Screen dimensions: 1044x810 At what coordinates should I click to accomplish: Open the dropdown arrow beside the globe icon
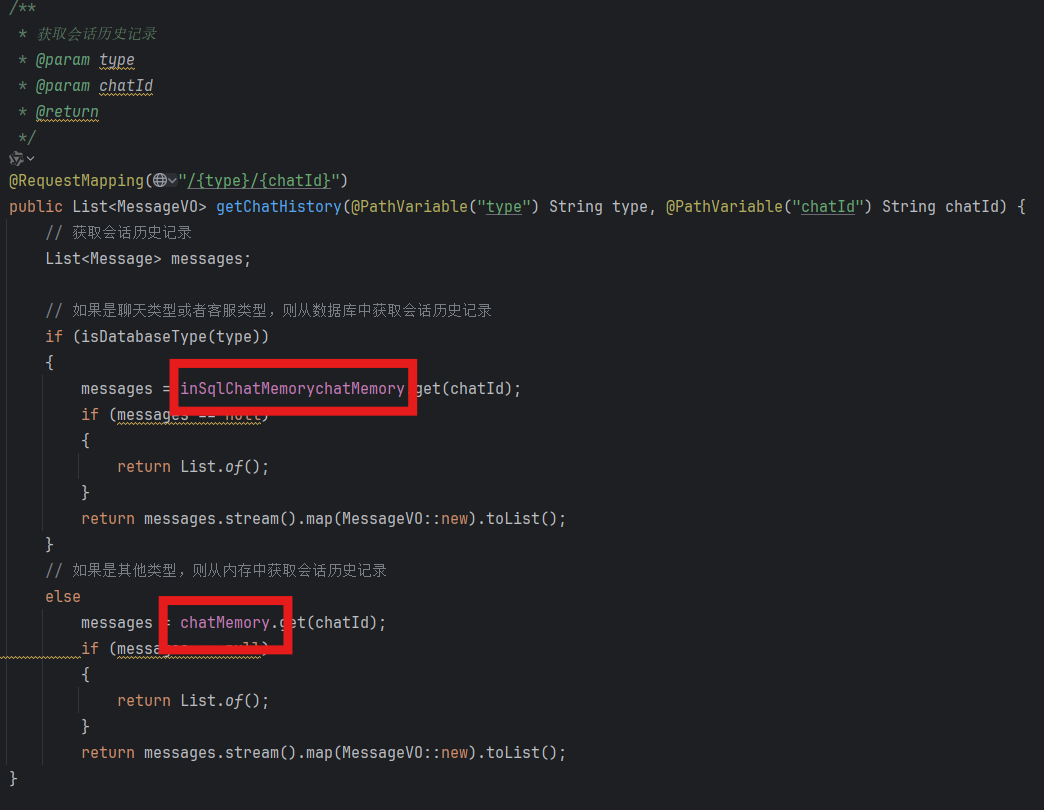(173, 180)
